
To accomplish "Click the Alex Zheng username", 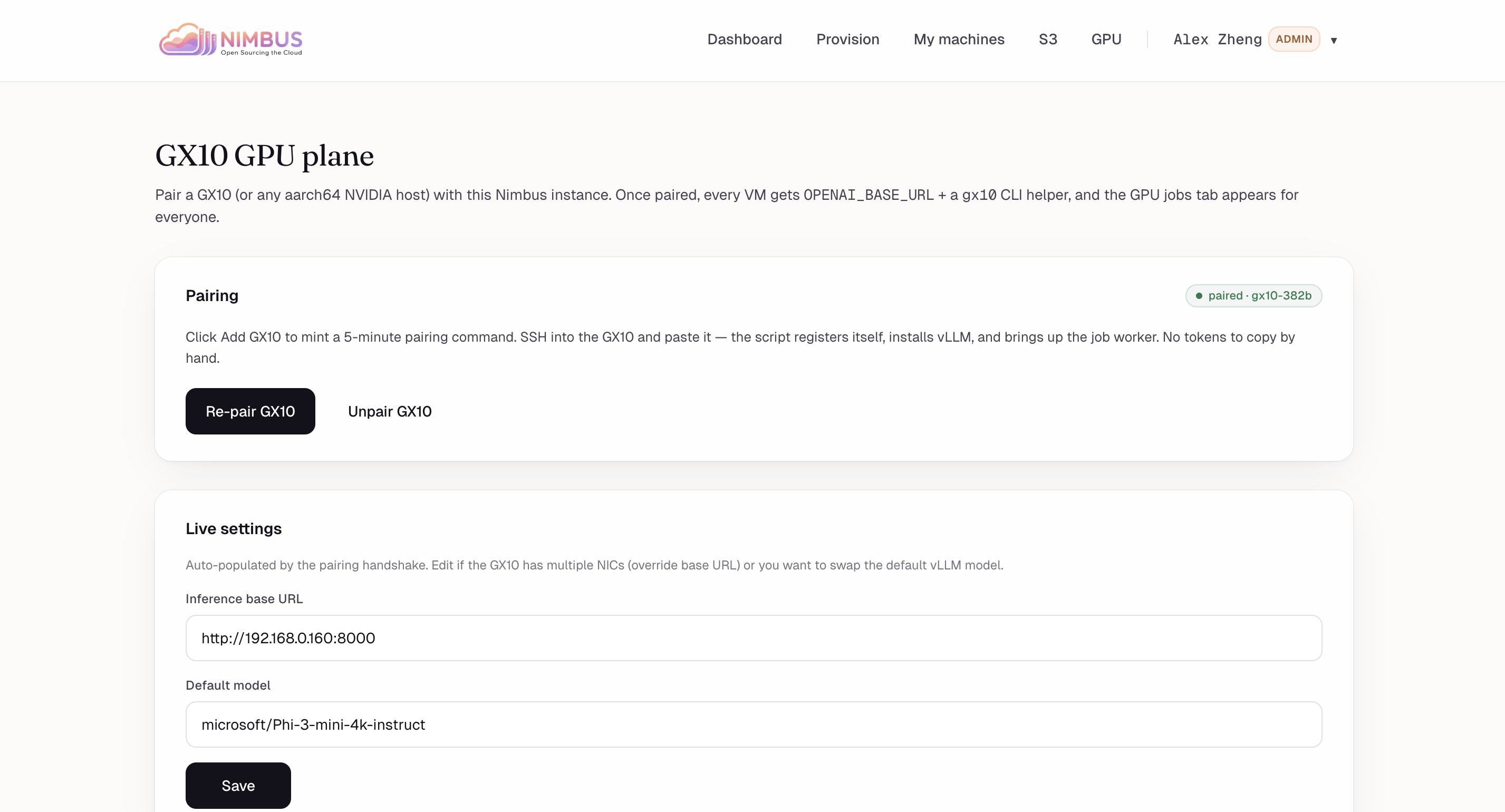I will click(1217, 39).
